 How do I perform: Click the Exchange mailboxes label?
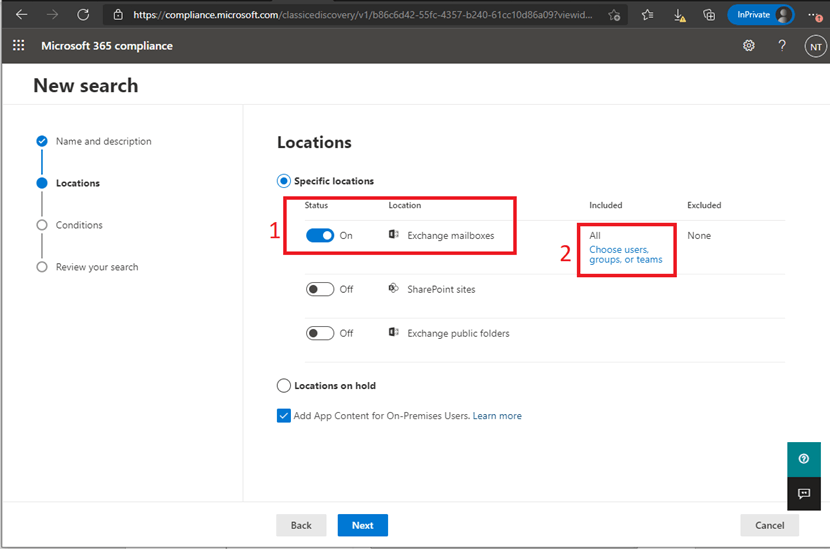tap(450, 236)
